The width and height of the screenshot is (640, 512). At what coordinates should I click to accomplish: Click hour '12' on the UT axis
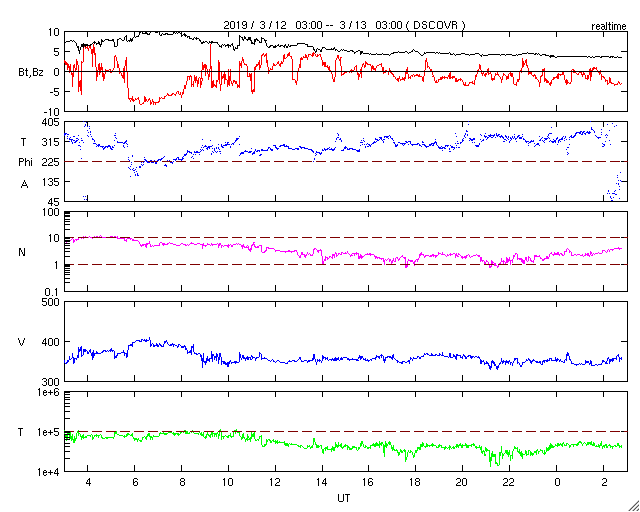[276, 483]
